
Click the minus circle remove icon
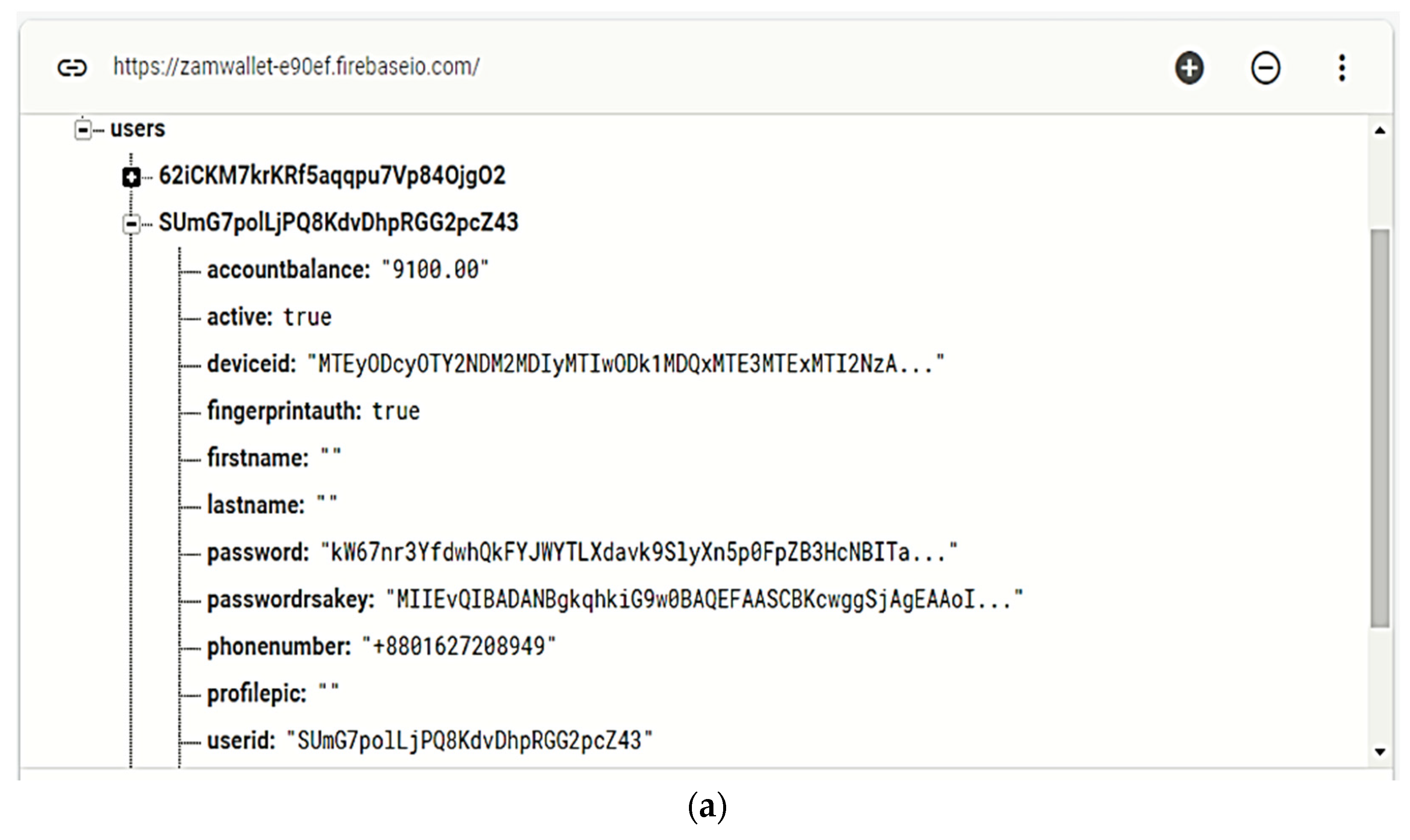click(1265, 68)
